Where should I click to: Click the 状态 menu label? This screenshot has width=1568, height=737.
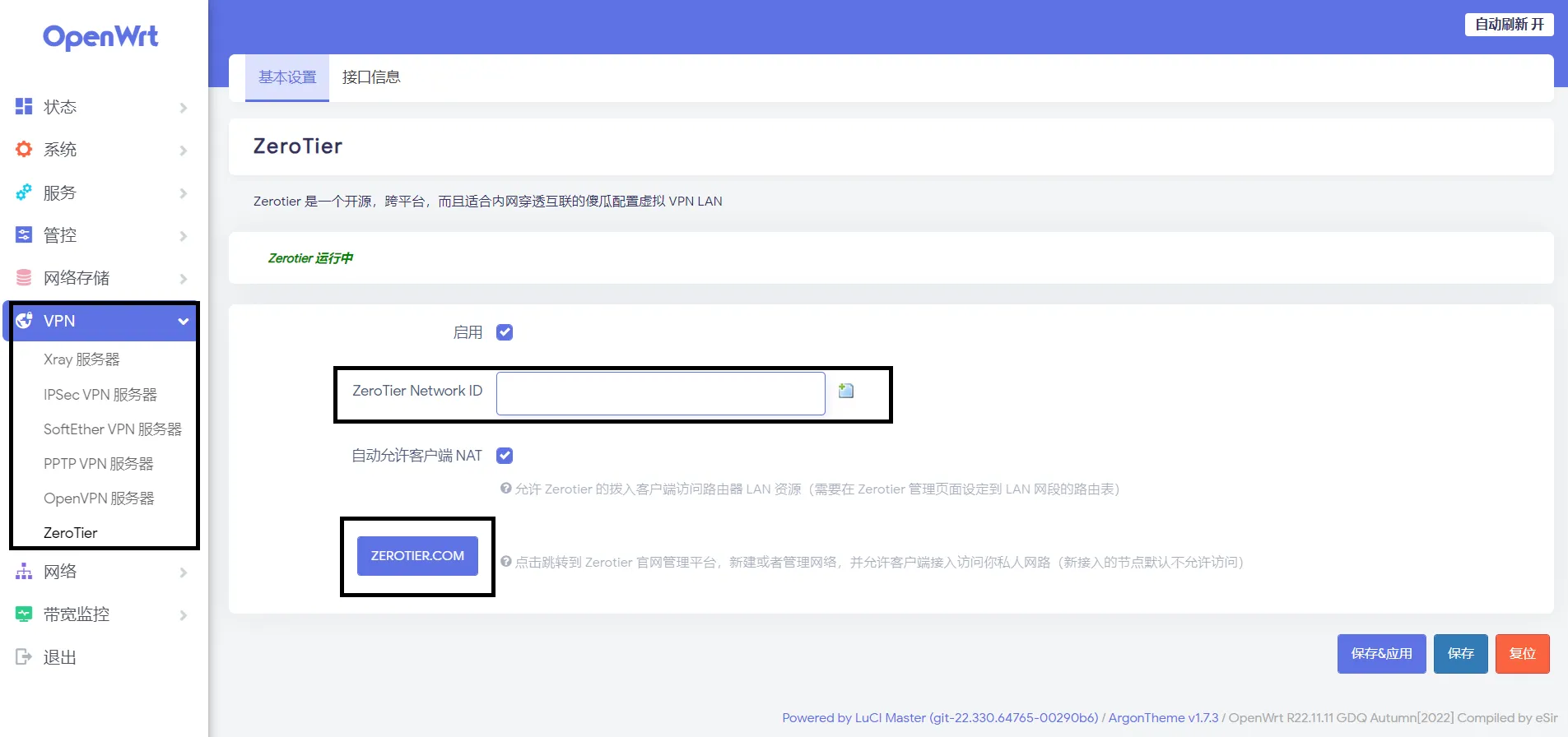click(x=60, y=107)
